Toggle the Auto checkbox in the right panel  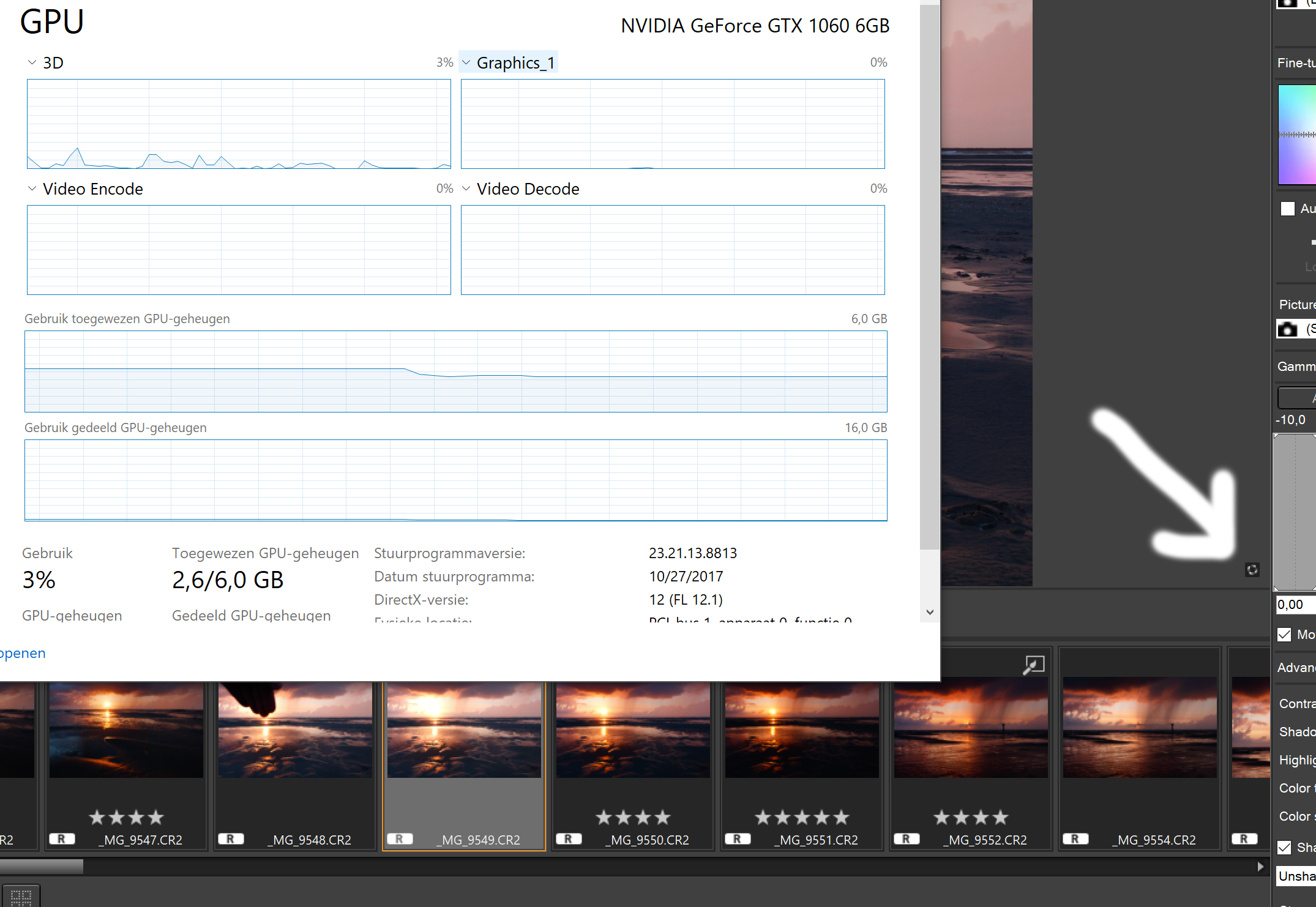pyautogui.click(x=1287, y=209)
